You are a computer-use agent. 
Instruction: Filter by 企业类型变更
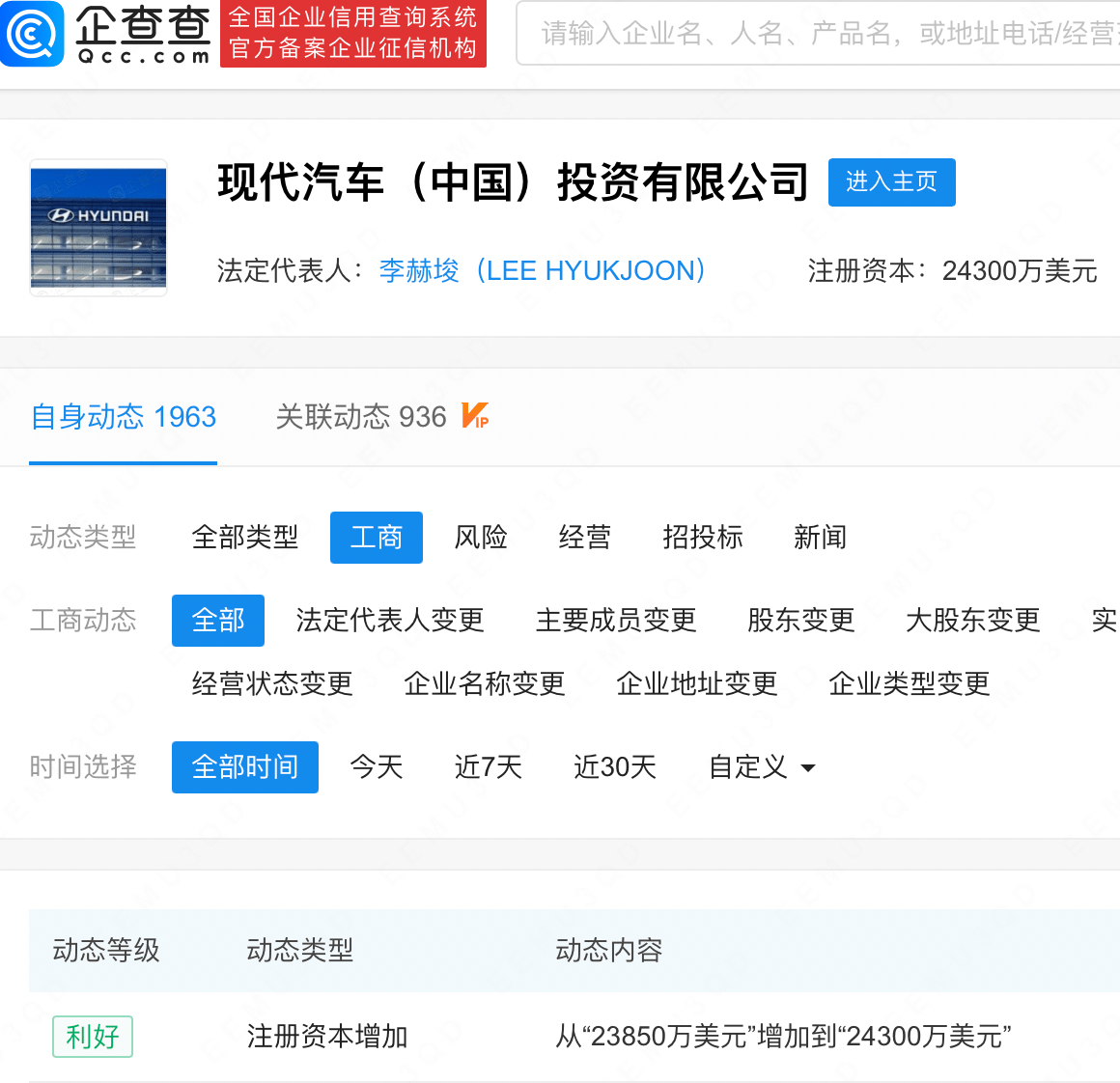pos(909,684)
